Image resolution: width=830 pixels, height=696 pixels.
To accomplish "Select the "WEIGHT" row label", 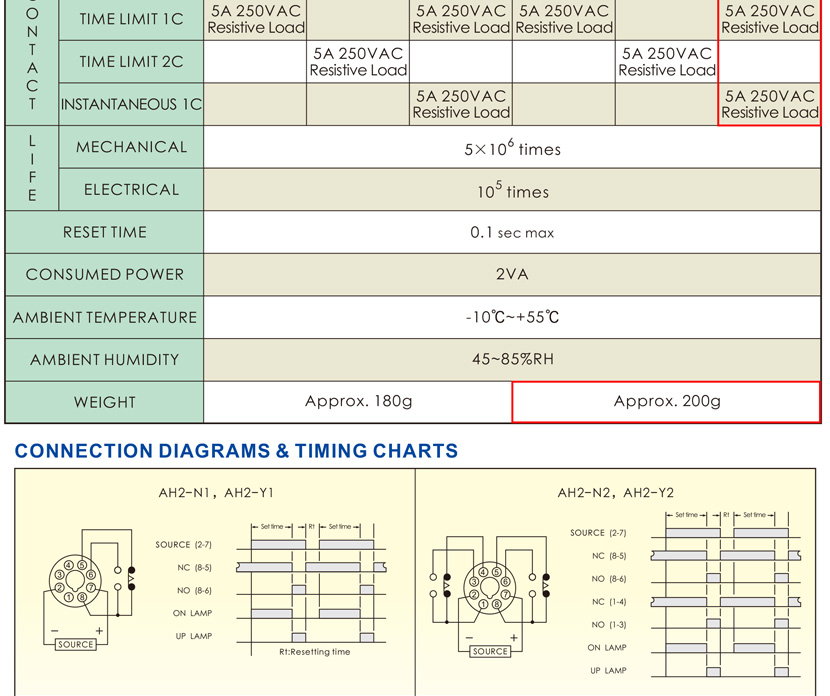I will (x=105, y=402).
